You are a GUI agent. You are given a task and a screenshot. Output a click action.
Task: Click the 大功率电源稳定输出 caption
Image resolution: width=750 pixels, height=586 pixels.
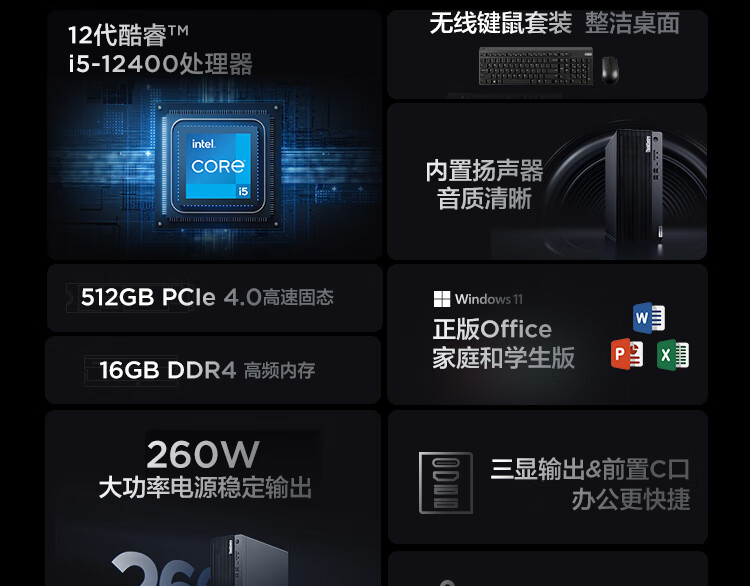(205, 487)
